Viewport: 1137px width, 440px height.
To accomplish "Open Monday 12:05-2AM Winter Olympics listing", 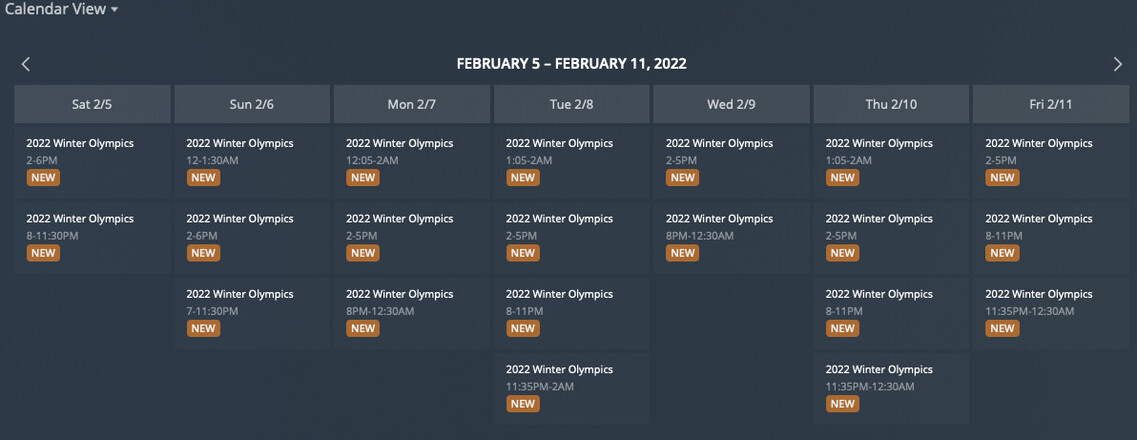I will tap(411, 160).
